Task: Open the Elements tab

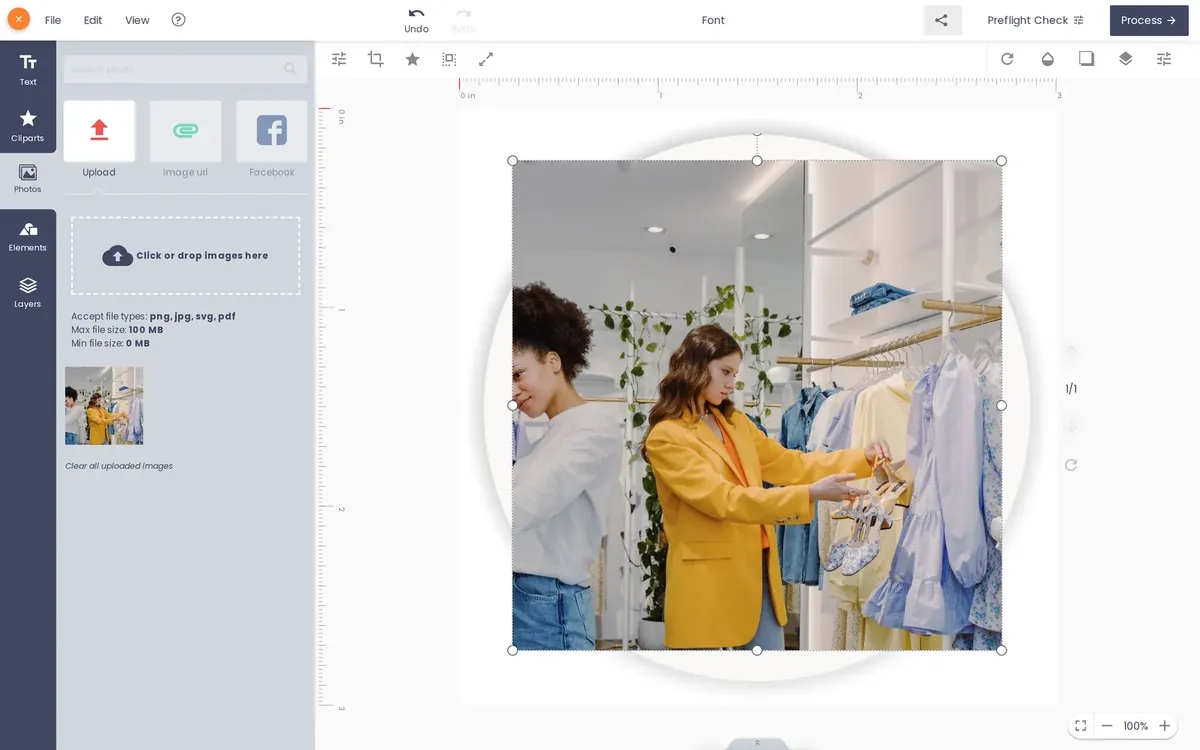Action: 28,236
